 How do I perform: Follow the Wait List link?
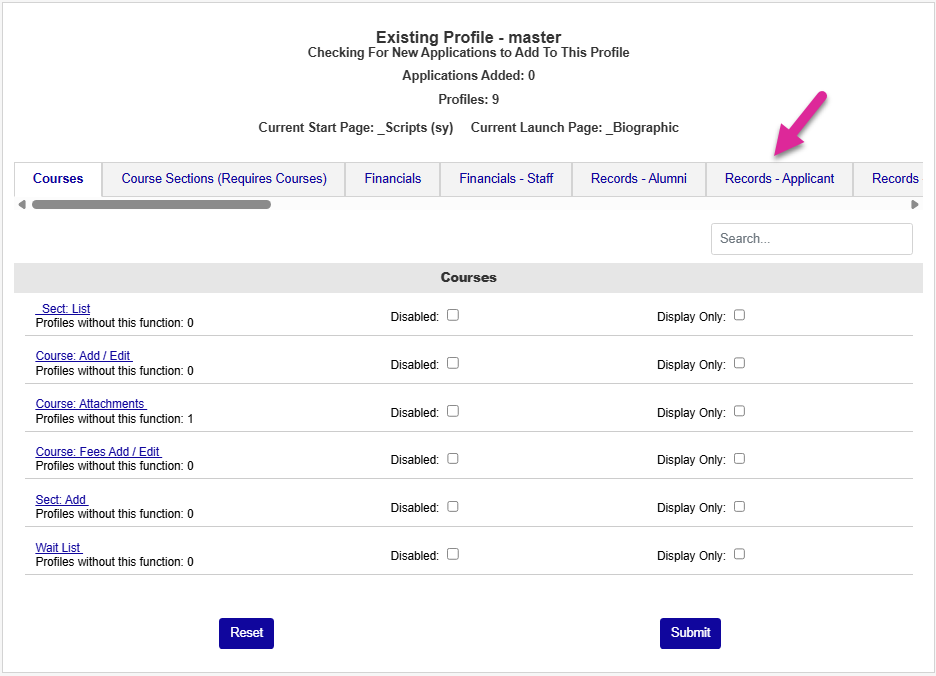click(x=58, y=547)
